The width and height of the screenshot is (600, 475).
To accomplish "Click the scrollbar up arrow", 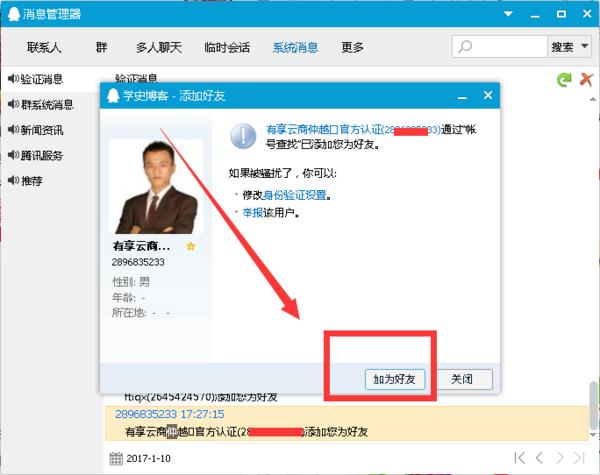I will (x=593, y=99).
